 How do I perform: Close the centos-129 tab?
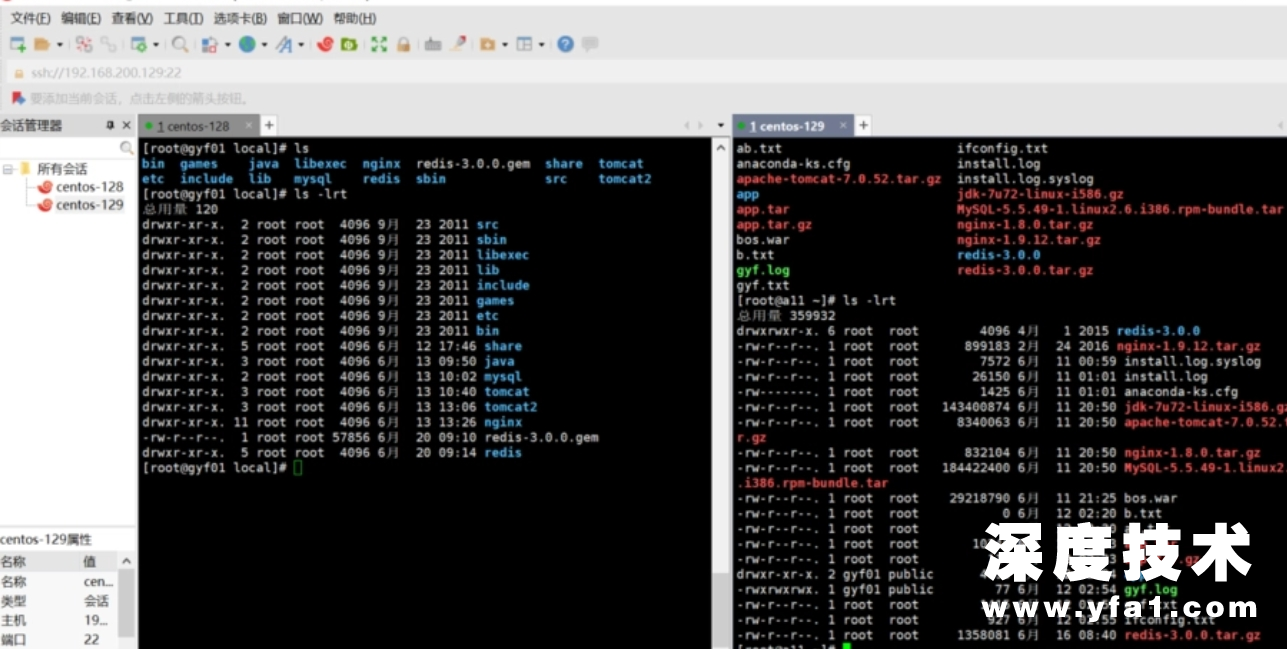pos(842,126)
